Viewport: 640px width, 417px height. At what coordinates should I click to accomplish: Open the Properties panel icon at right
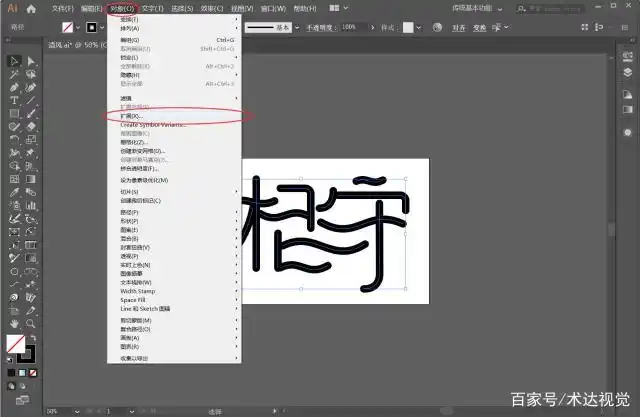(627, 57)
